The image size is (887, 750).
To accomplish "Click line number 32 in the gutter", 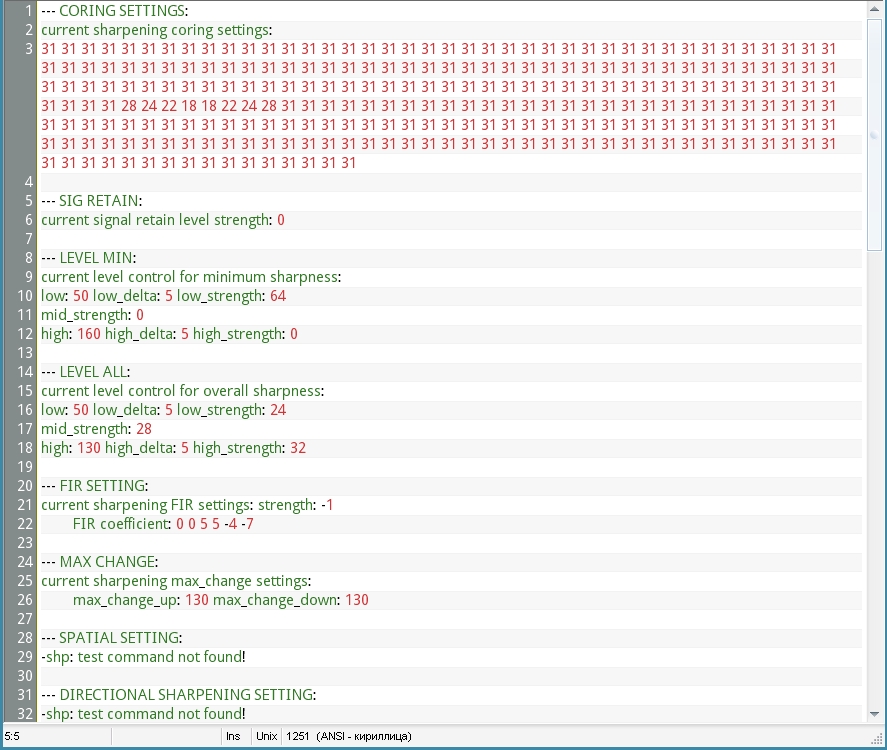I will [25, 714].
